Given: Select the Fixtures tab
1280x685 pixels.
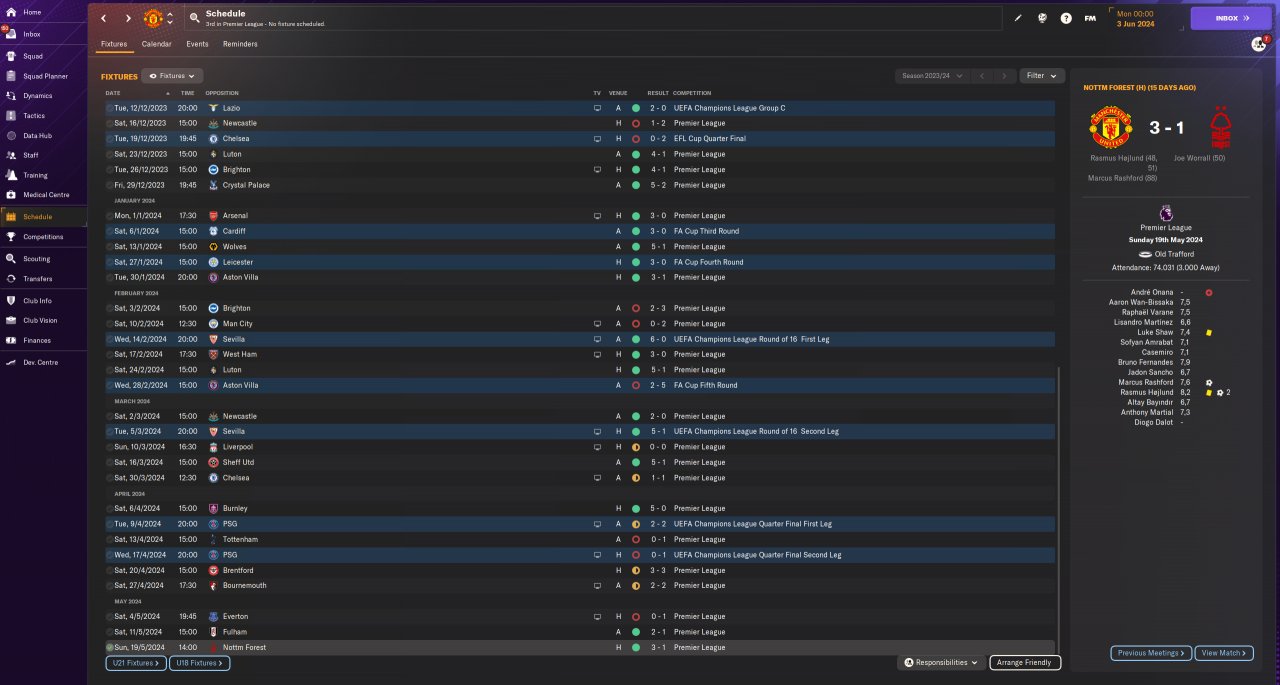Looking at the screenshot, I should point(114,44).
